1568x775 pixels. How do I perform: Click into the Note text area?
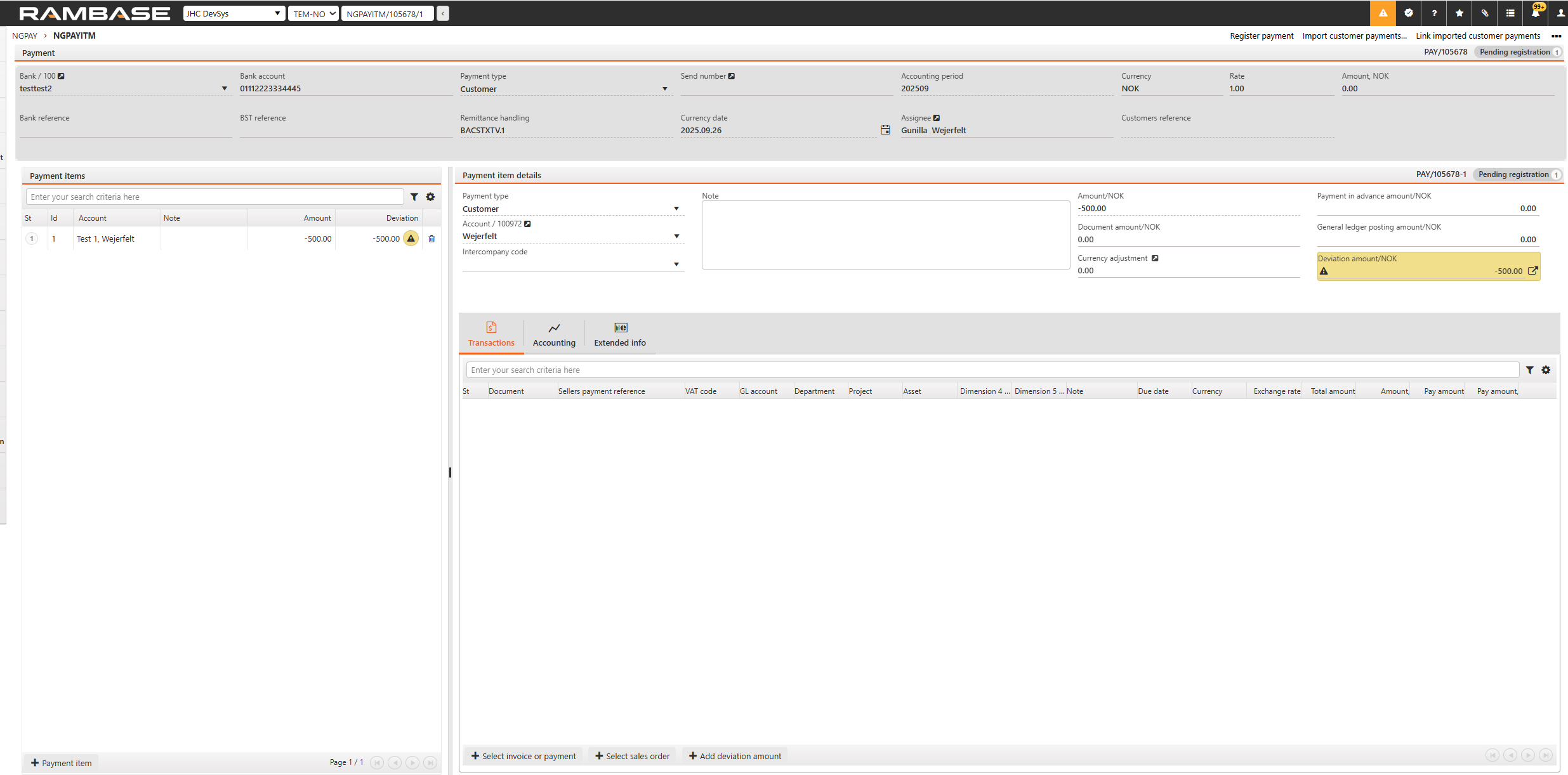(885, 235)
